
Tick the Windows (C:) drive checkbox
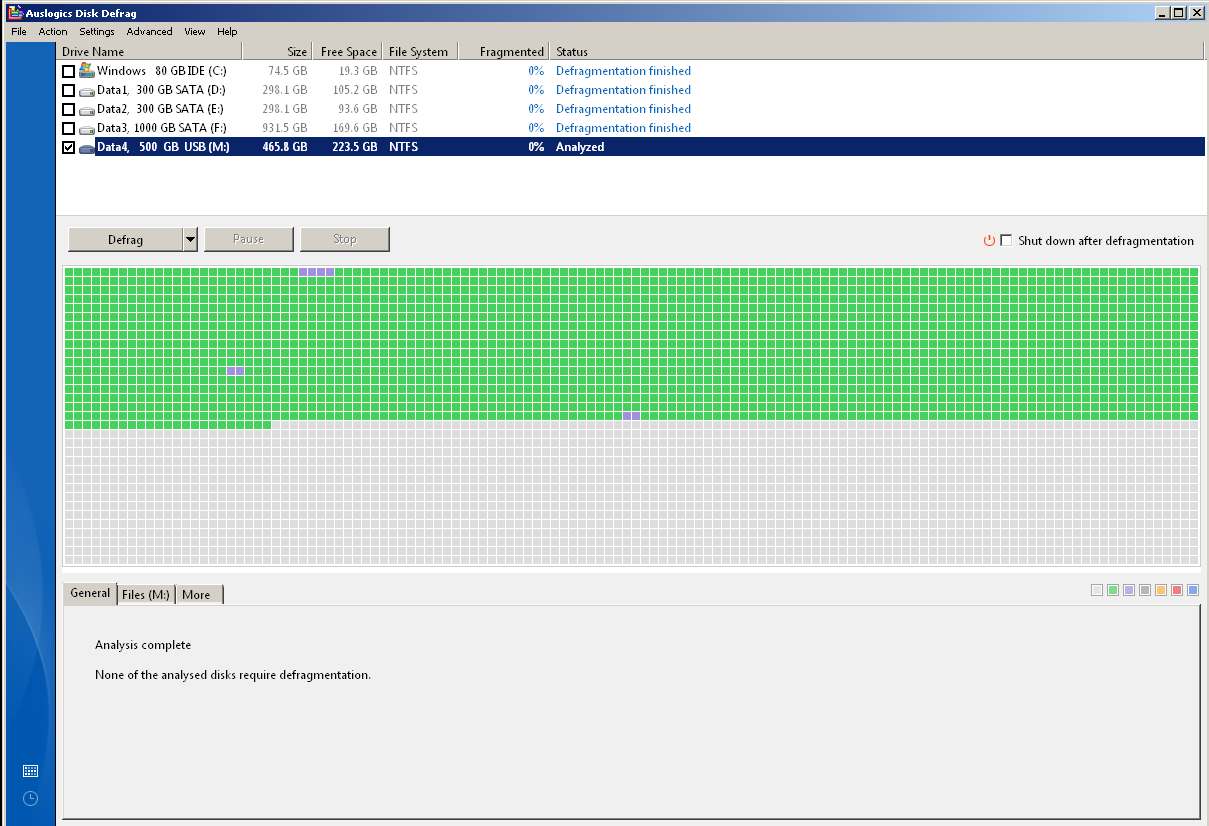click(x=68, y=71)
